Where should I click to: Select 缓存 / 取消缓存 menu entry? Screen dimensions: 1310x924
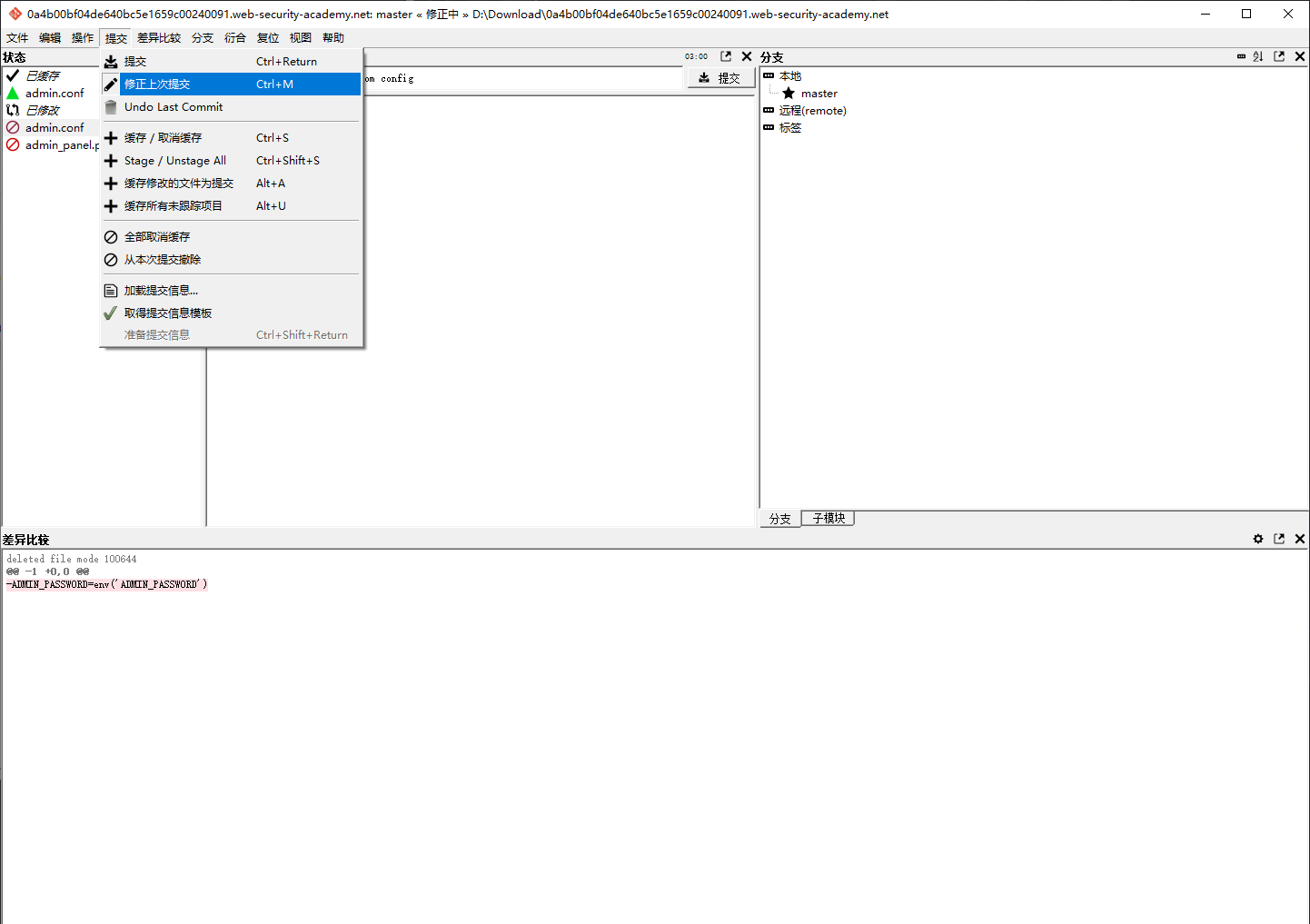click(x=231, y=137)
